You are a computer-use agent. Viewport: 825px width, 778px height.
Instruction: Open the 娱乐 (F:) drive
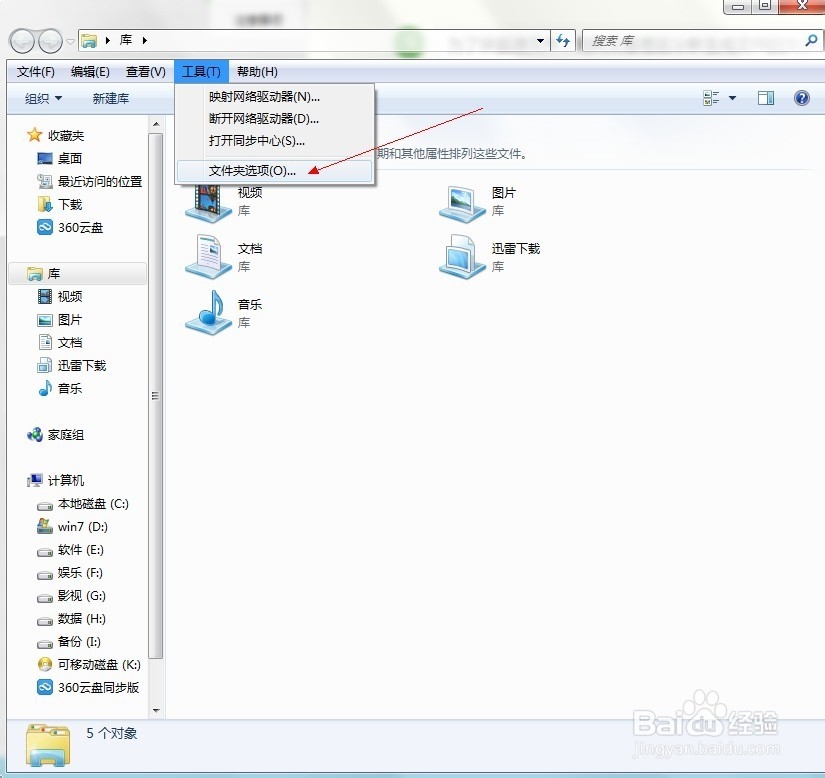69,572
